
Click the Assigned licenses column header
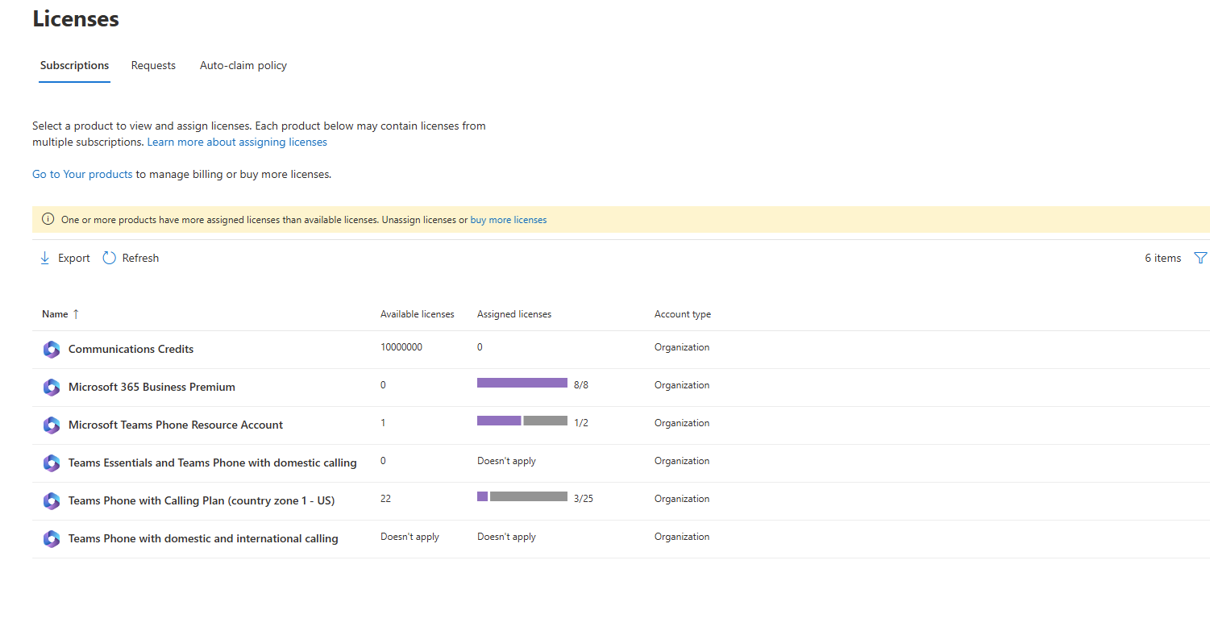514,314
